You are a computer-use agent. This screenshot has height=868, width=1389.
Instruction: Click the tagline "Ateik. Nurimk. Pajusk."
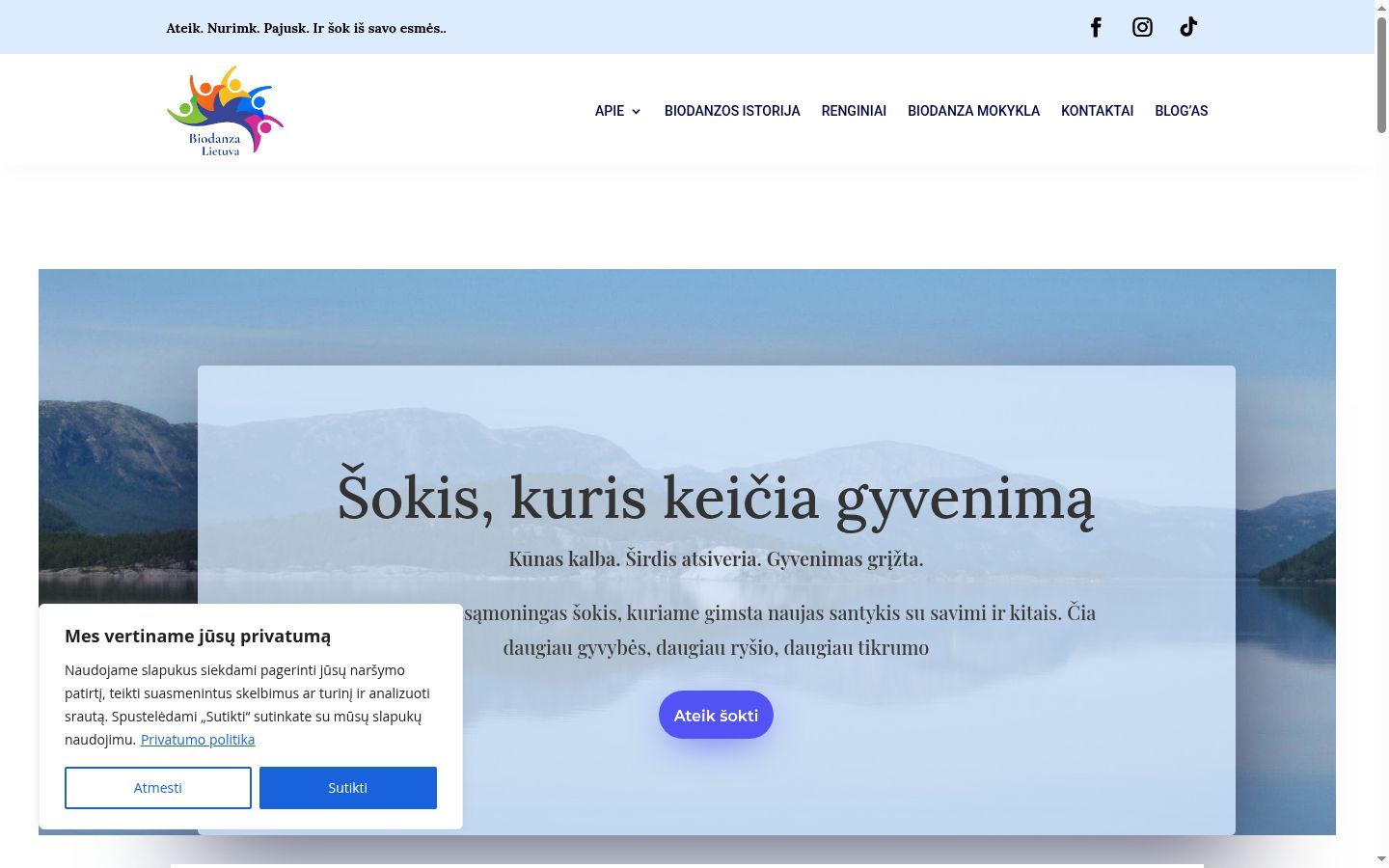click(x=235, y=28)
